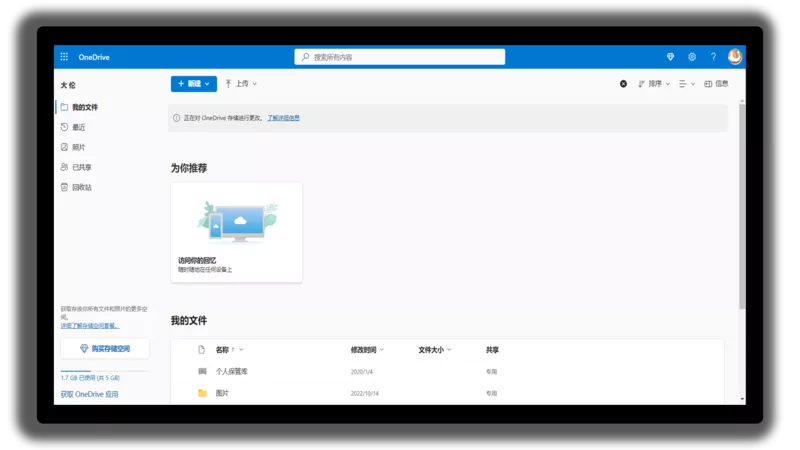
Task: Open the settings gear icon
Action: pos(692,57)
